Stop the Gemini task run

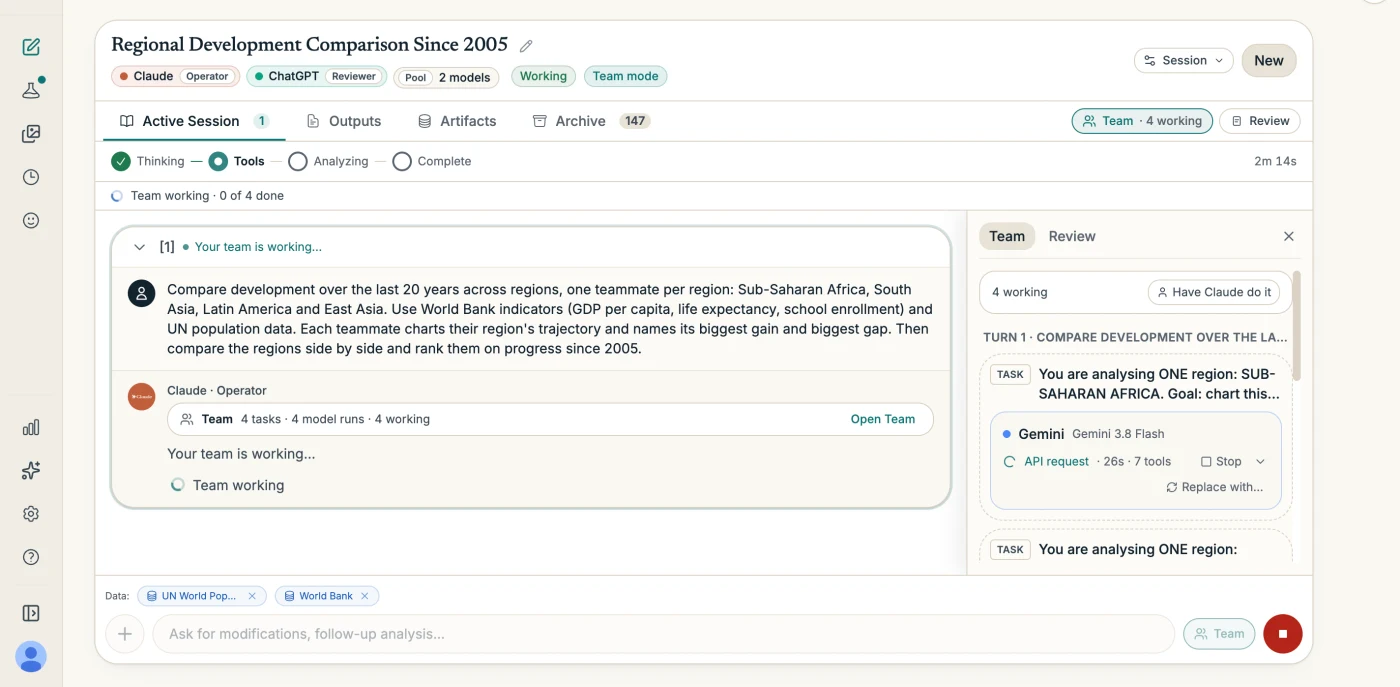pos(1221,462)
